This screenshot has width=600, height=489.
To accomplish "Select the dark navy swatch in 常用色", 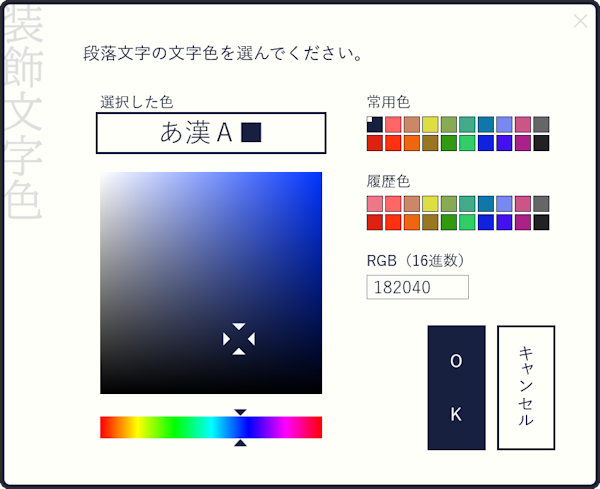I will click(x=375, y=125).
